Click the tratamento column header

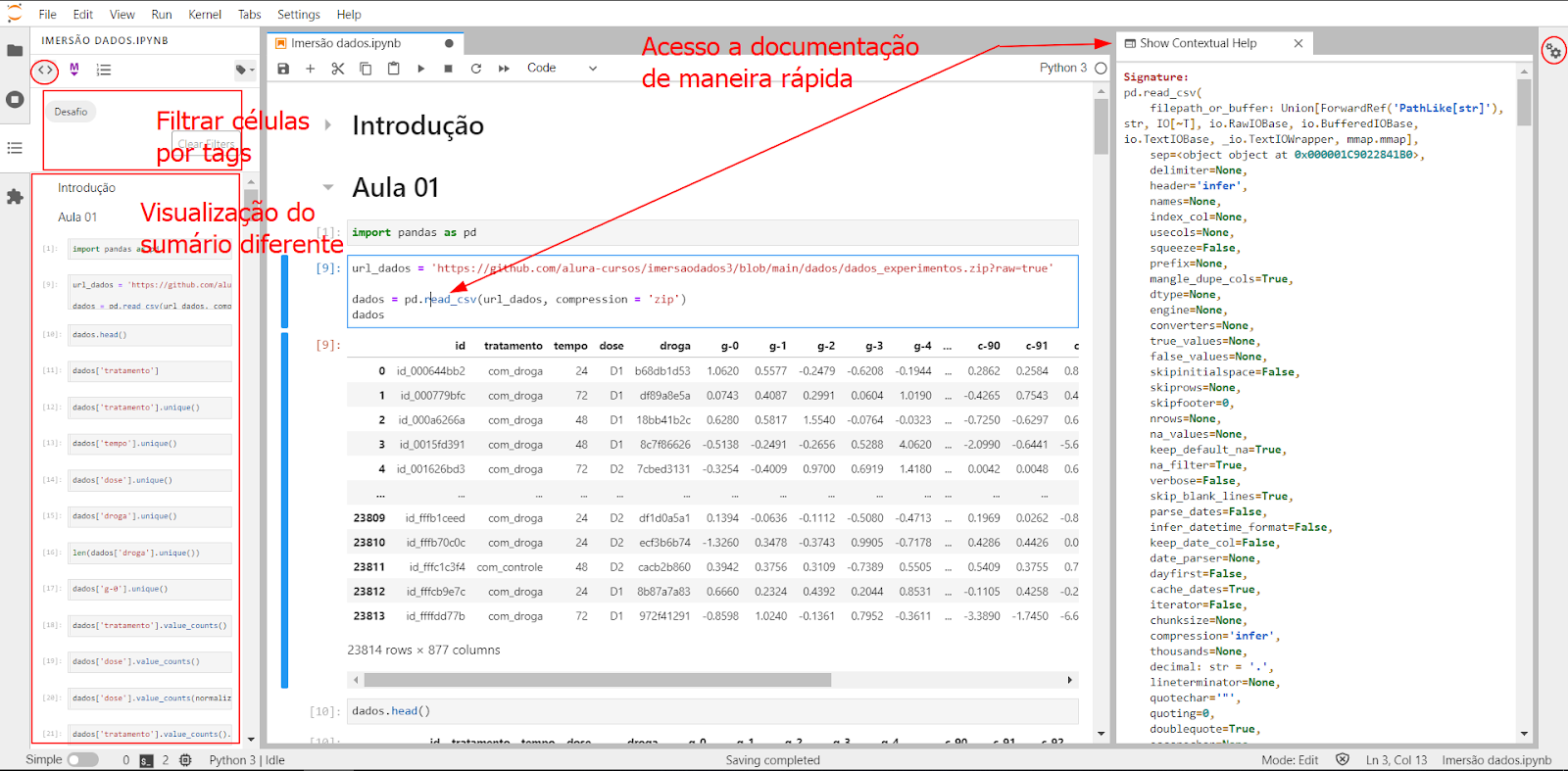coord(513,346)
